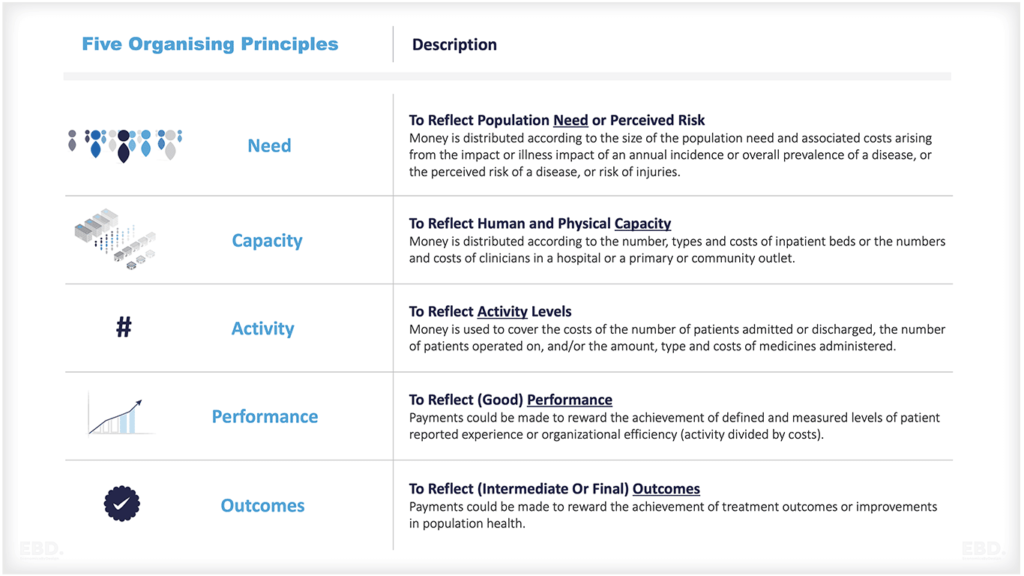Select the blue Capacity principle label

pyautogui.click(x=266, y=240)
